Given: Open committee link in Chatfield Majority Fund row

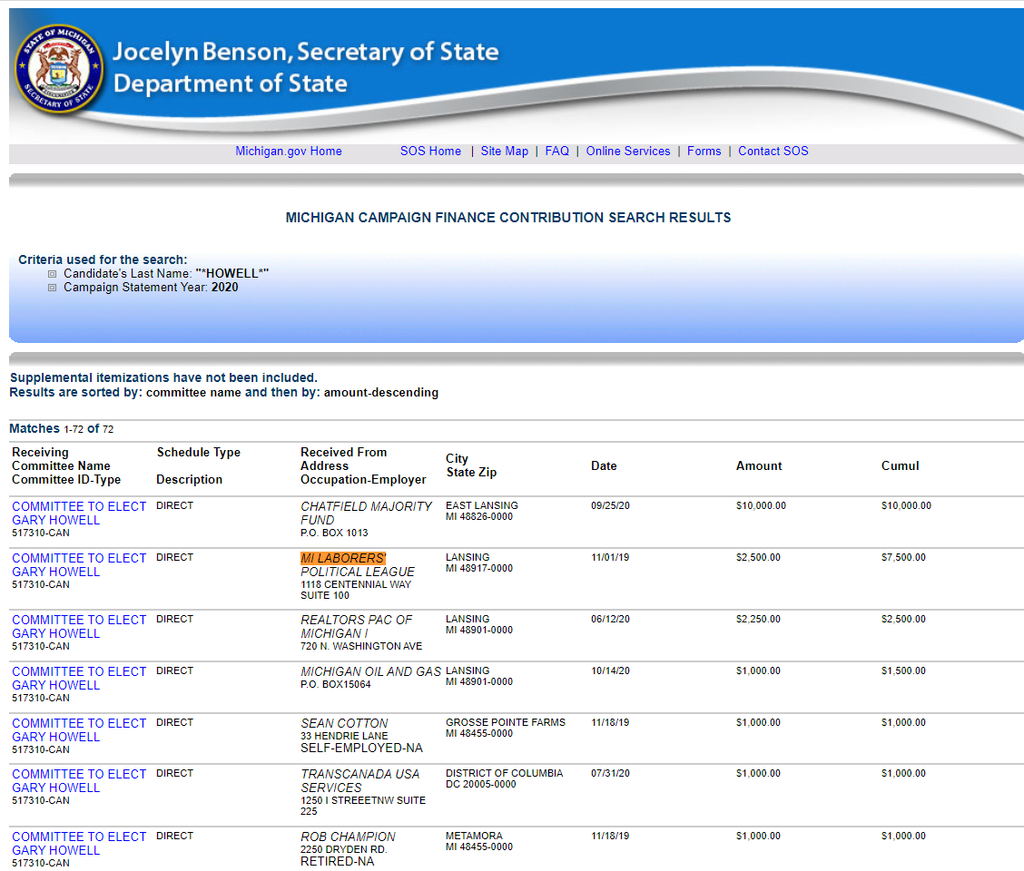Looking at the screenshot, I should point(79,513).
